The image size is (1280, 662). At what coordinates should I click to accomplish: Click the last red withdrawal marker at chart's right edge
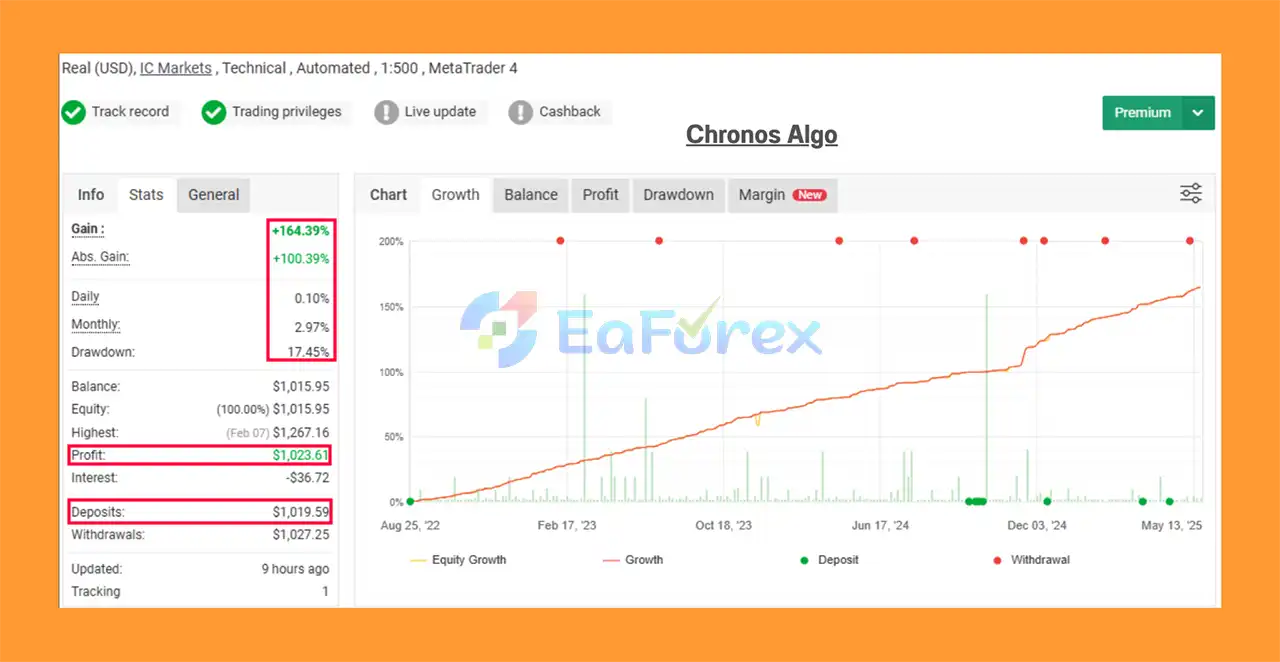pos(1190,241)
